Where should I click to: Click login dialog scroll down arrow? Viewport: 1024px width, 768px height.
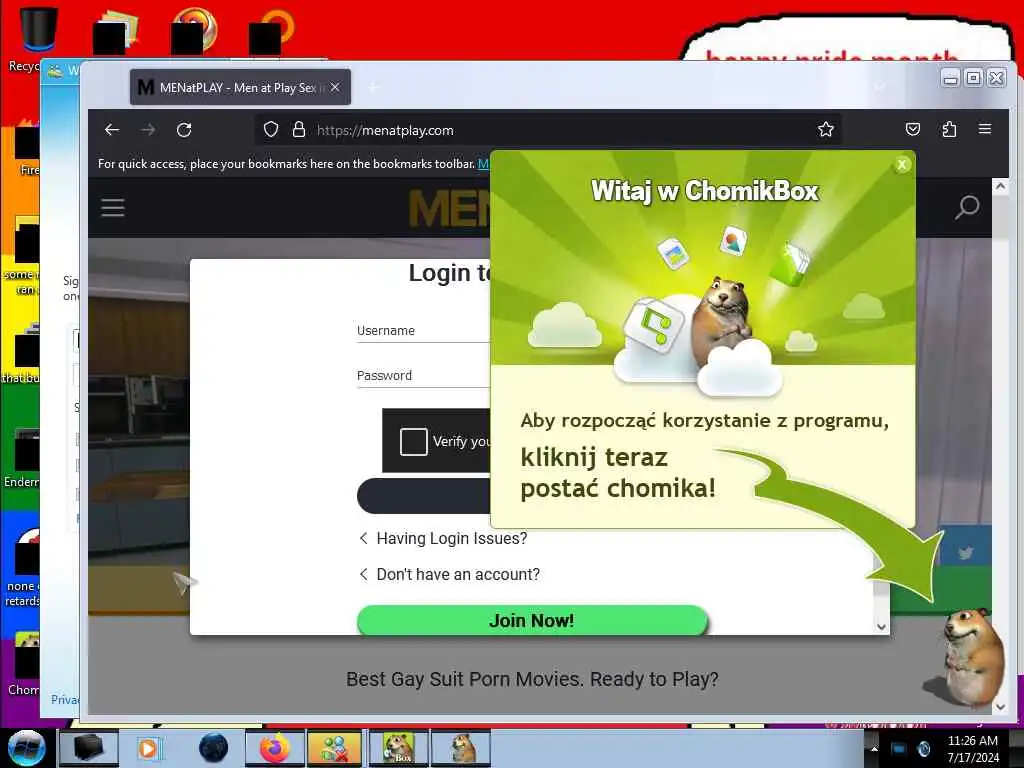pyautogui.click(x=881, y=627)
